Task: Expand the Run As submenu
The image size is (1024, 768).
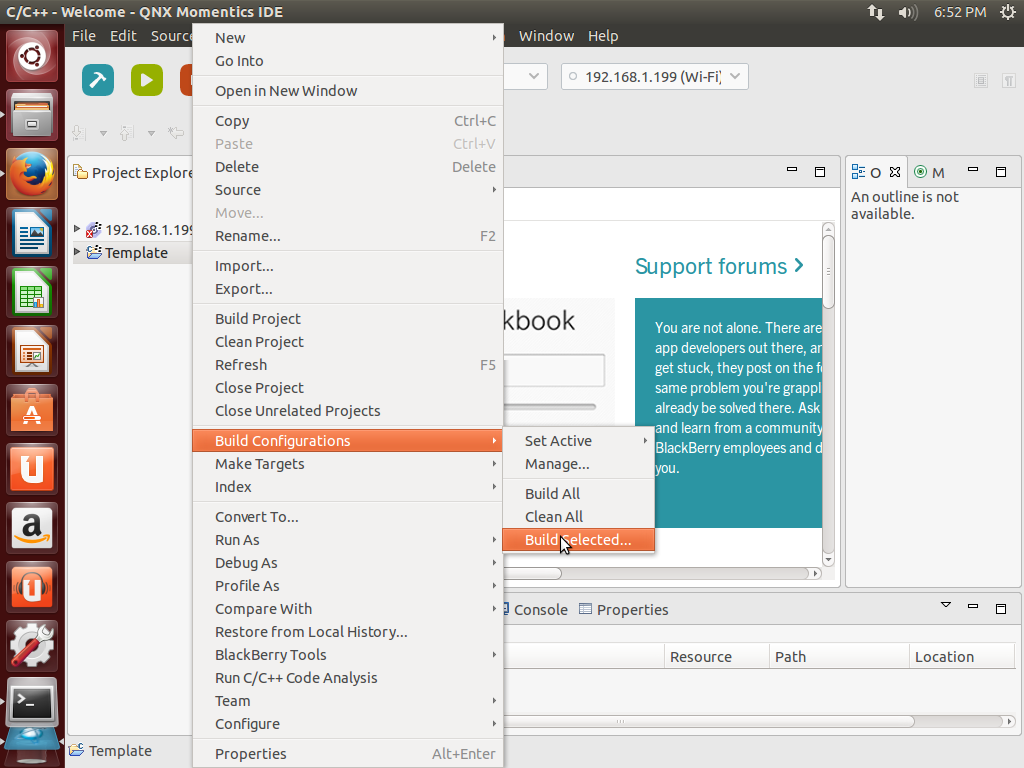Action: click(x=348, y=539)
